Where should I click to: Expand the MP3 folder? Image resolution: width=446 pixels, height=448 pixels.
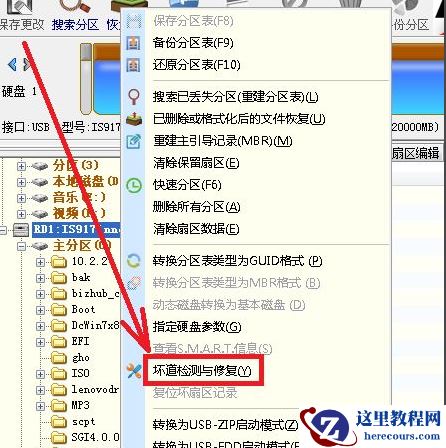40,406
